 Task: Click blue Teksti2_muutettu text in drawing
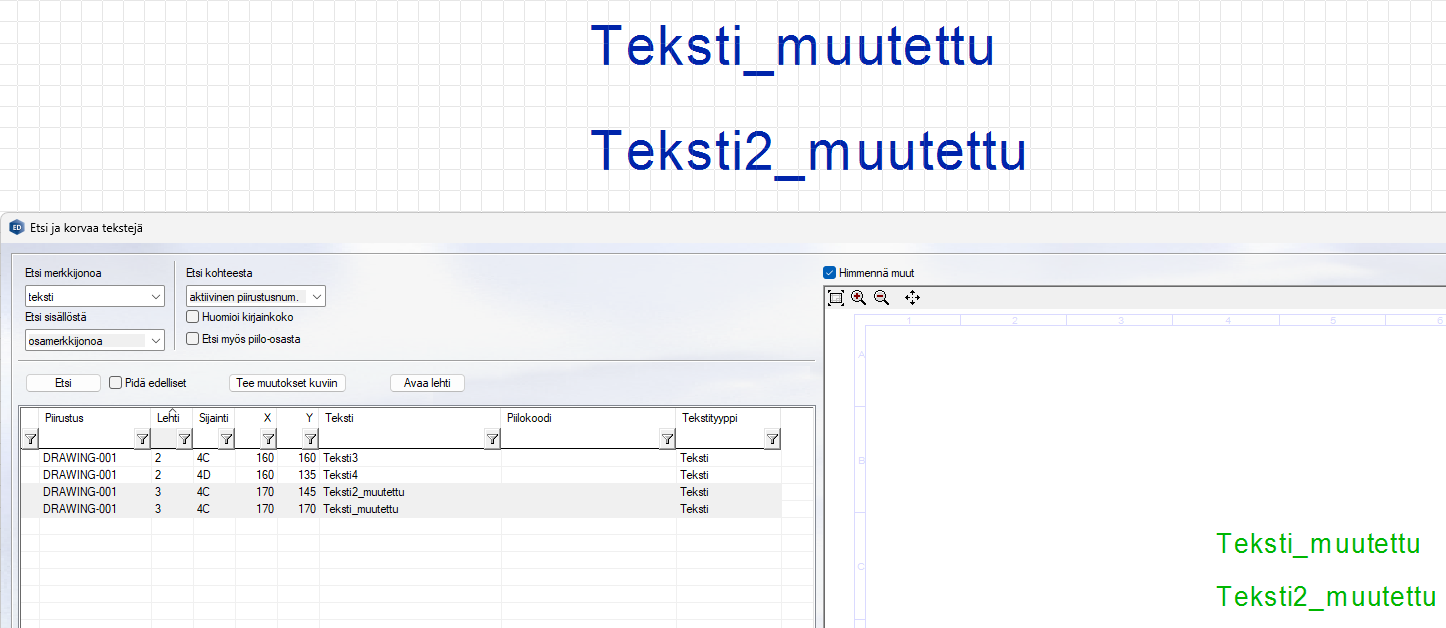[x=809, y=152]
